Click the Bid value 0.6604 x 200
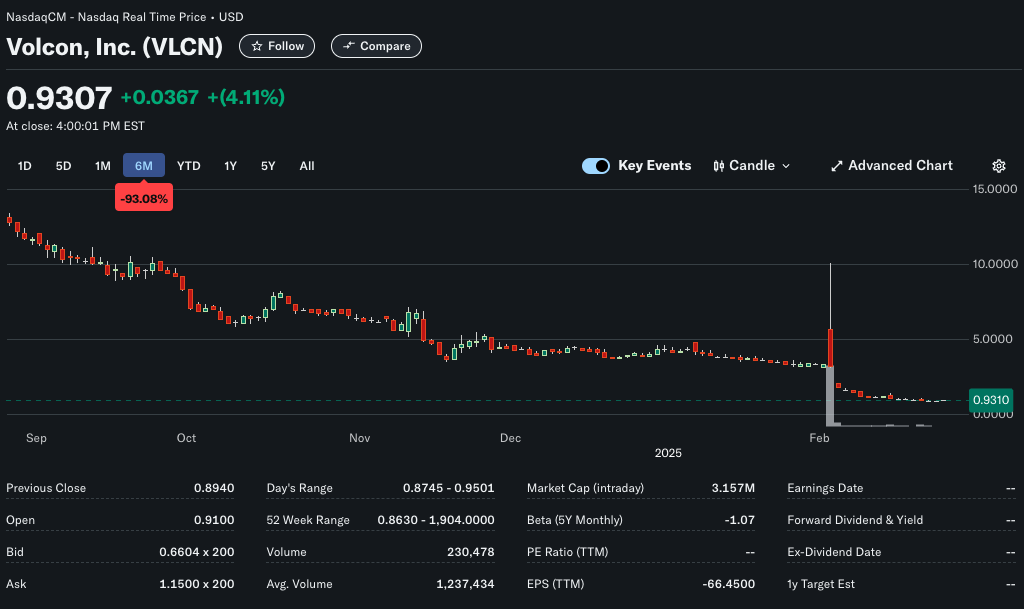 pos(197,552)
